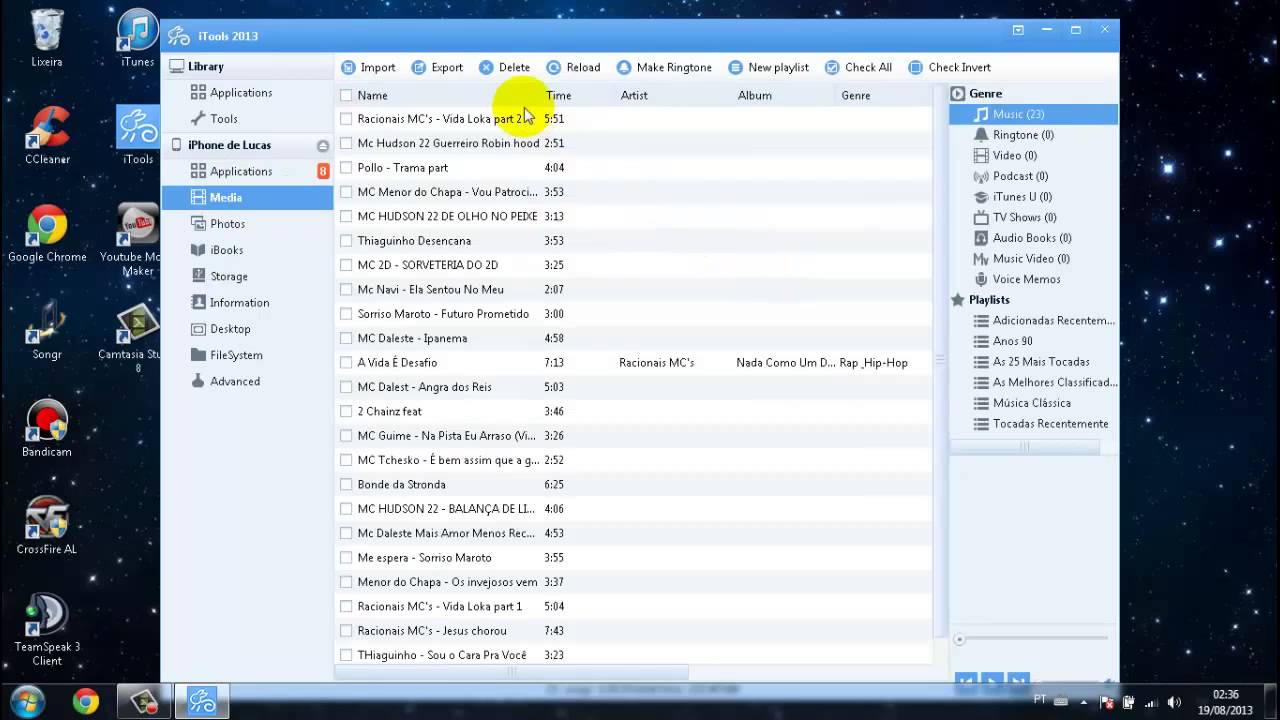Open the iTools title bar dropdown menu
This screenshot has width=1280, height=720.
(x=1018, y=30)
